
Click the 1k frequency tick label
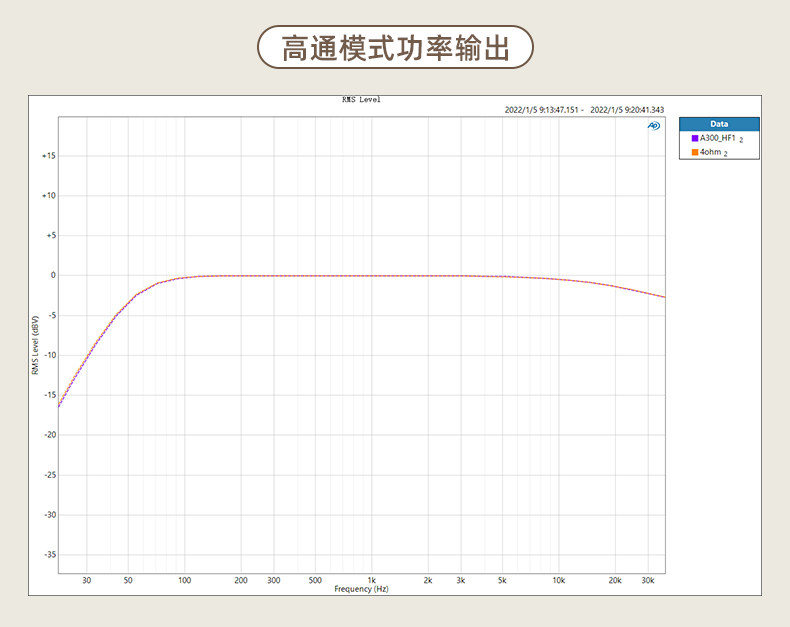pyautogui.click(x=371, y=580)
